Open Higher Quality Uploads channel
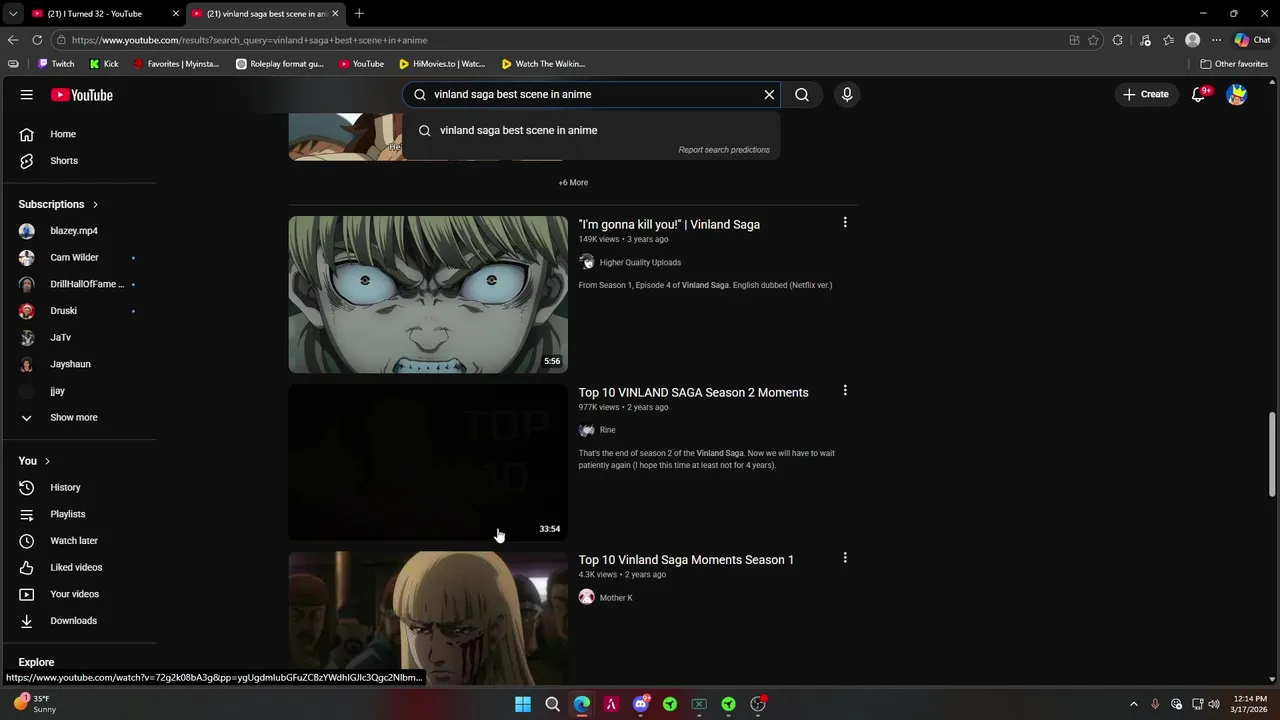 click(640, 263)
